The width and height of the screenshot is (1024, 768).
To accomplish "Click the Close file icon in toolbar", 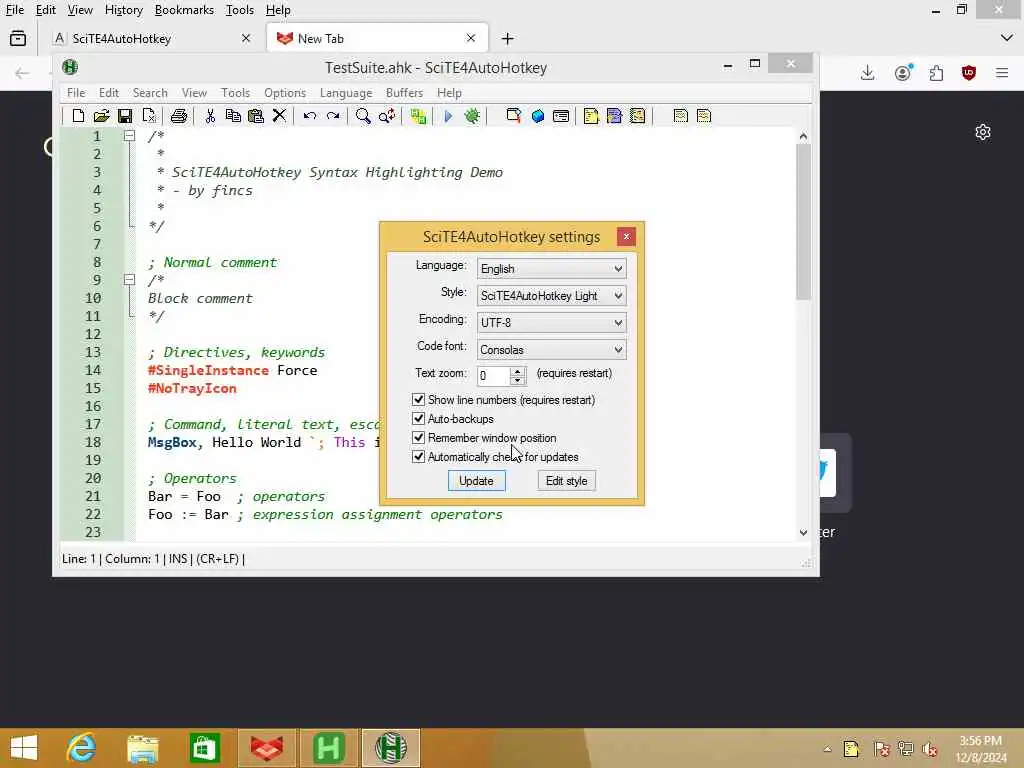I will click(x=149, y=116).
